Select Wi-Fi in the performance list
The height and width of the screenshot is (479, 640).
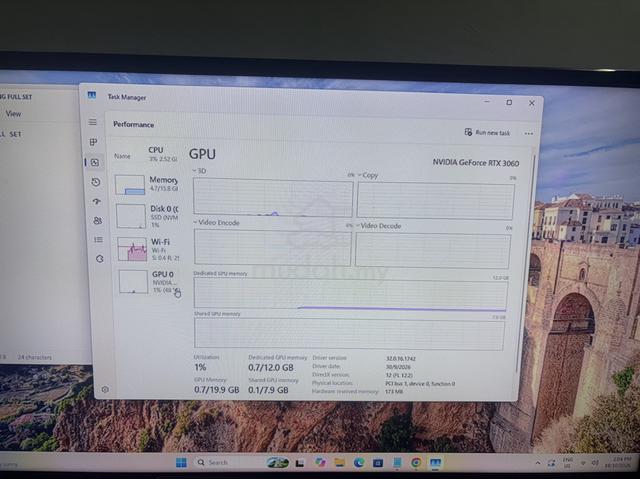click(x=149, y=249)
